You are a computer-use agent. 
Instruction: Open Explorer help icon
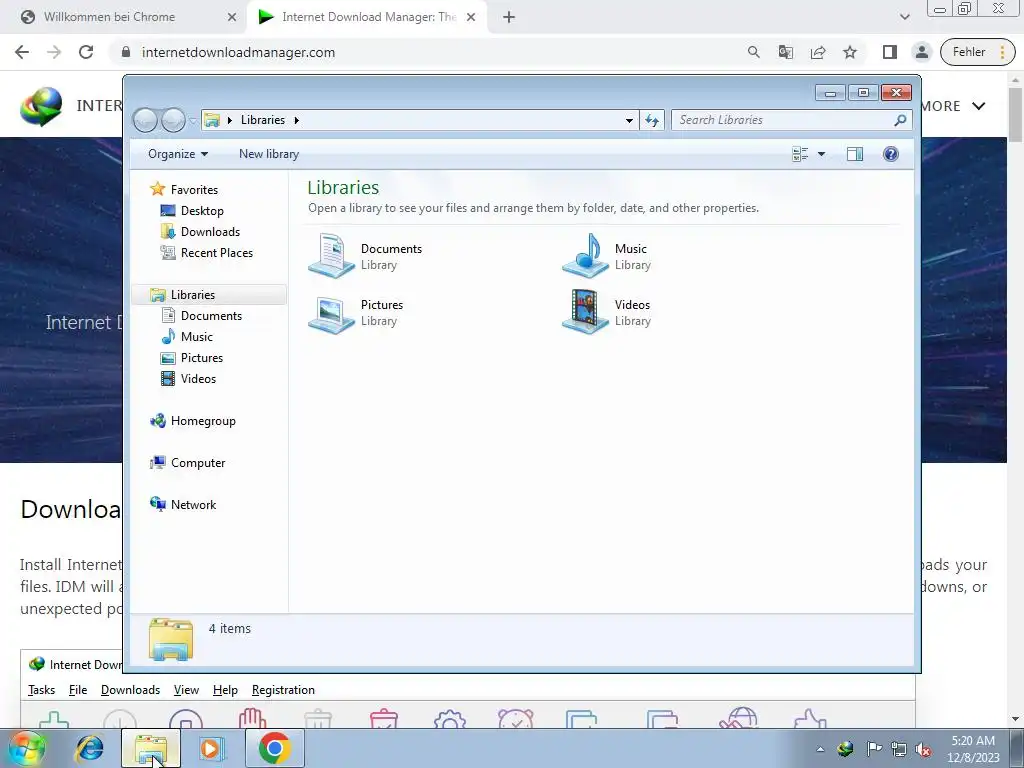891,154
